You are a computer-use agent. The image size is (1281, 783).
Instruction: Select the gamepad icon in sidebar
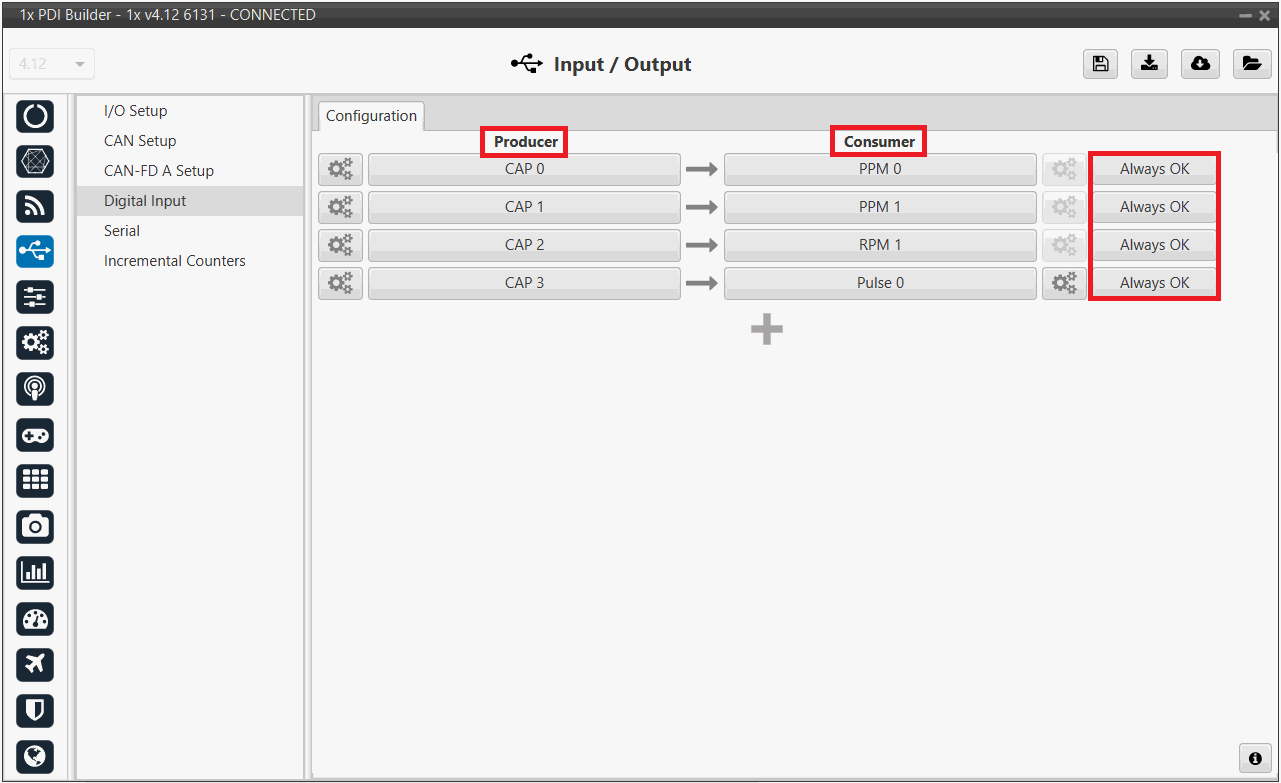(35, 435)
